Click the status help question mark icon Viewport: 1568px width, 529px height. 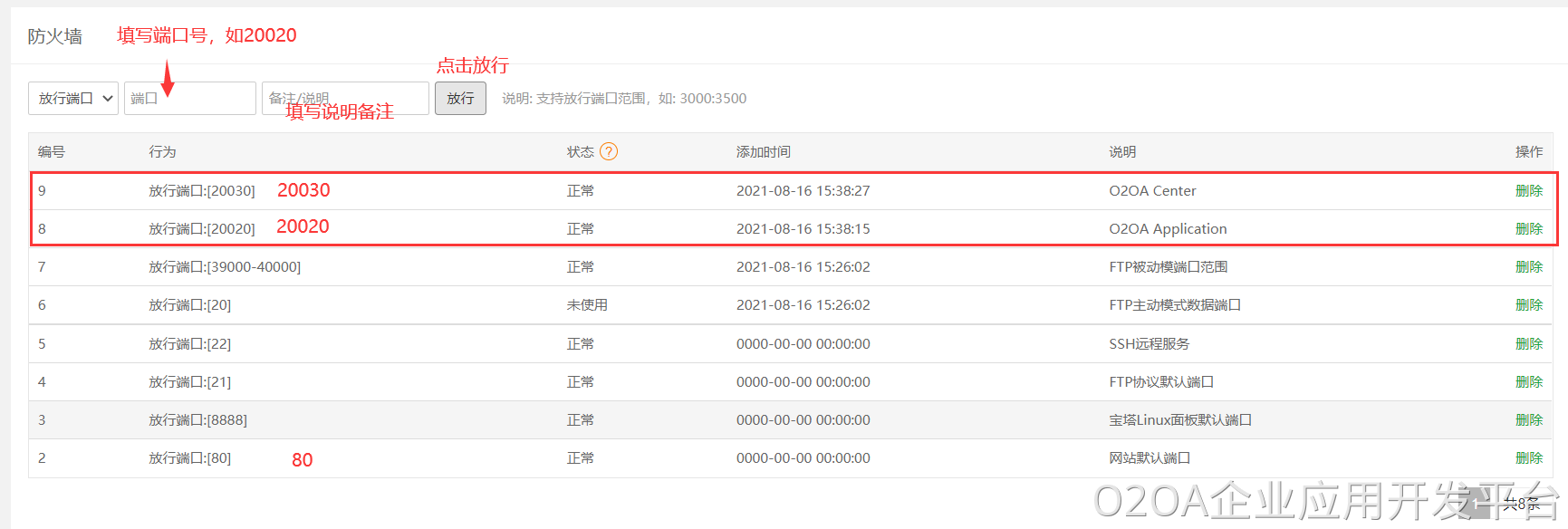(x=609, y=151)
